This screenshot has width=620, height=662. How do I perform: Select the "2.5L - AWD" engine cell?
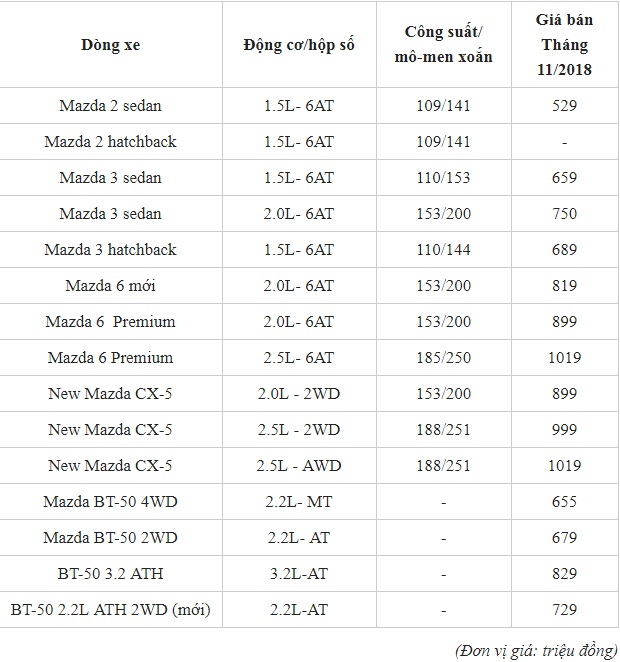(298, 465)
